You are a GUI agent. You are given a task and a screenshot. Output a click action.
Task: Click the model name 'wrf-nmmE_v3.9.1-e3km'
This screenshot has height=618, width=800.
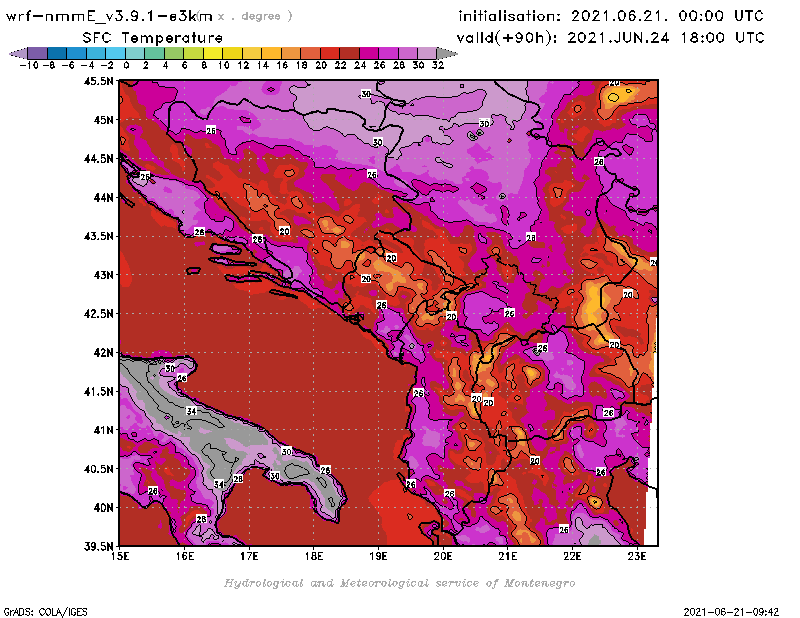(109, 16)
